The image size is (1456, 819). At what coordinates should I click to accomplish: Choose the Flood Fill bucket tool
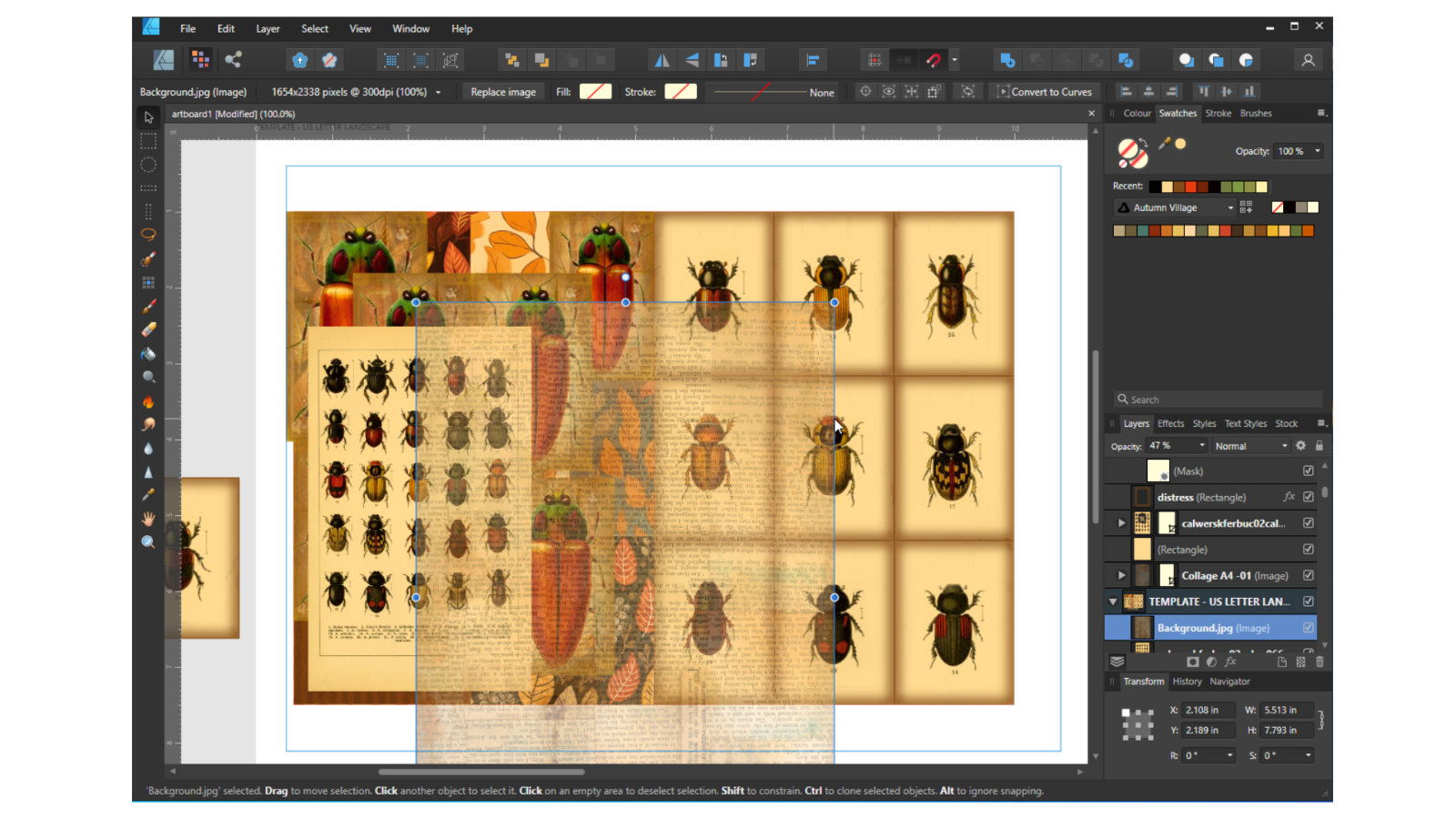(x=148, y=354)
